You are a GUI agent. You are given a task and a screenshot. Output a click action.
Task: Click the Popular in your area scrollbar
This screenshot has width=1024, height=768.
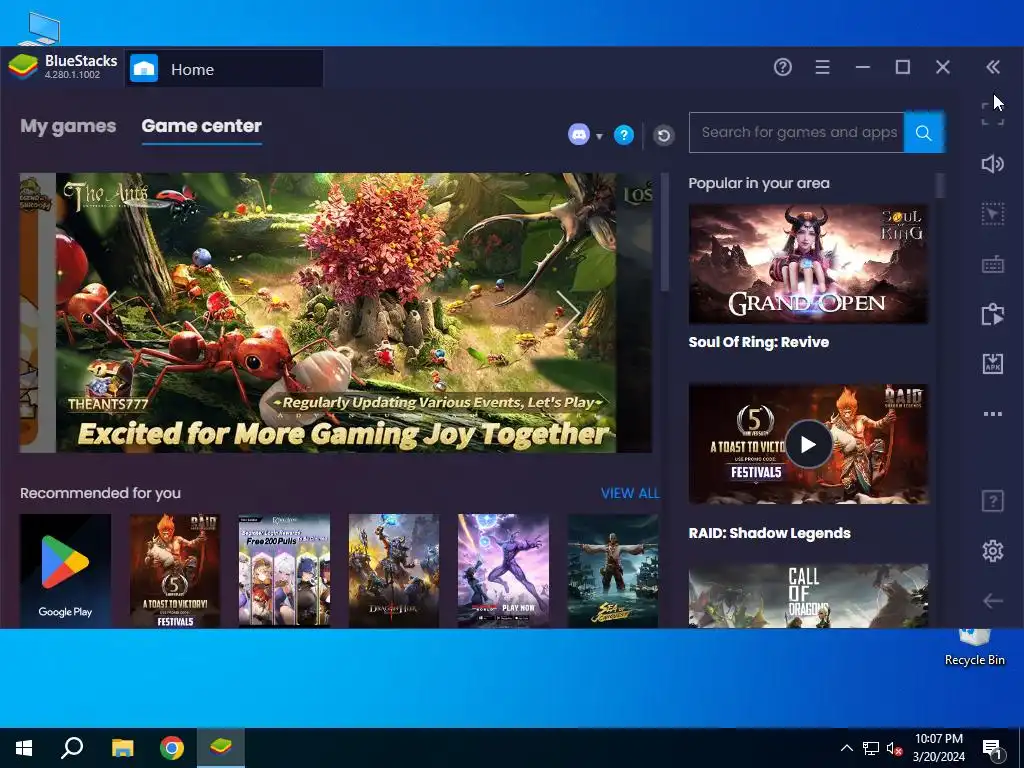point(940,185)
